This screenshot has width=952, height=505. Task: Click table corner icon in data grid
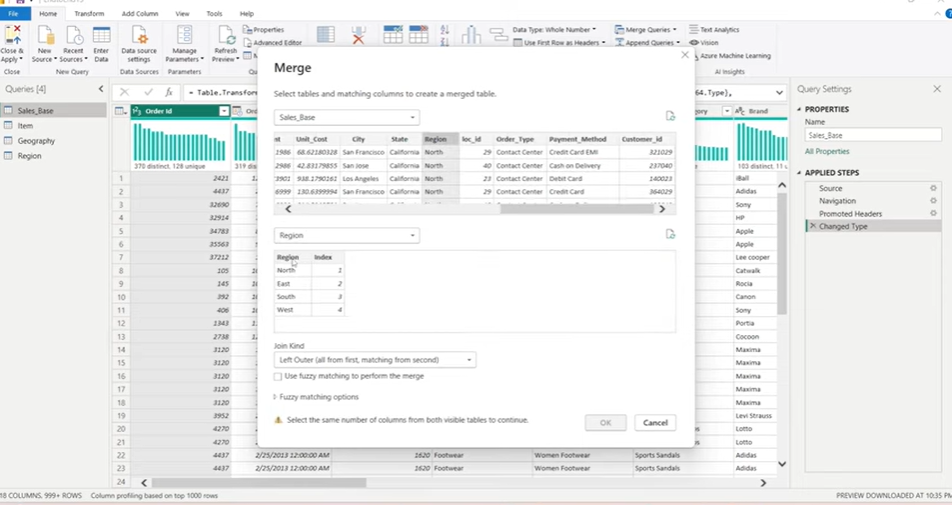(120, 111)
